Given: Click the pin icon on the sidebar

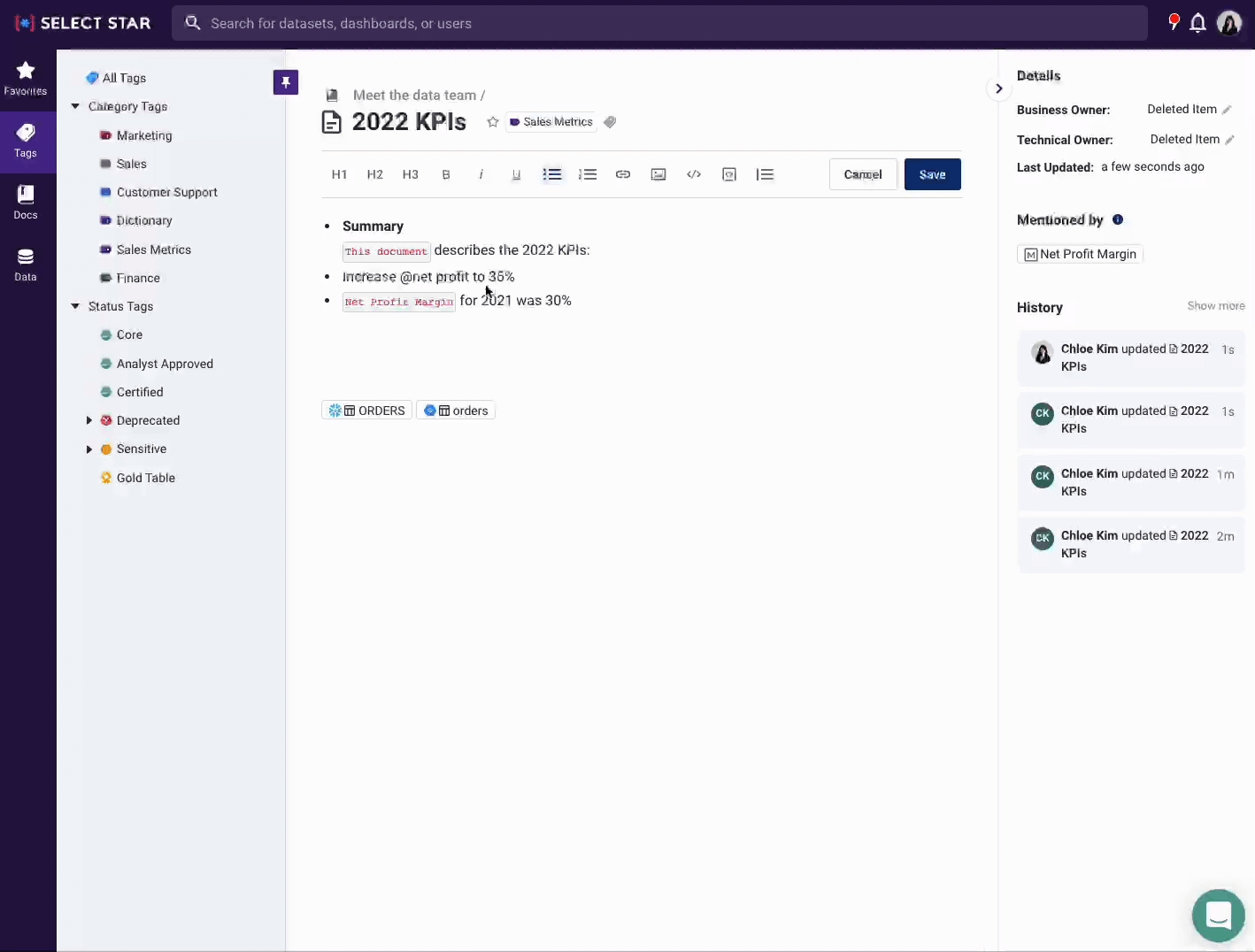Looking at the screenshot, I should pos(285,82).
